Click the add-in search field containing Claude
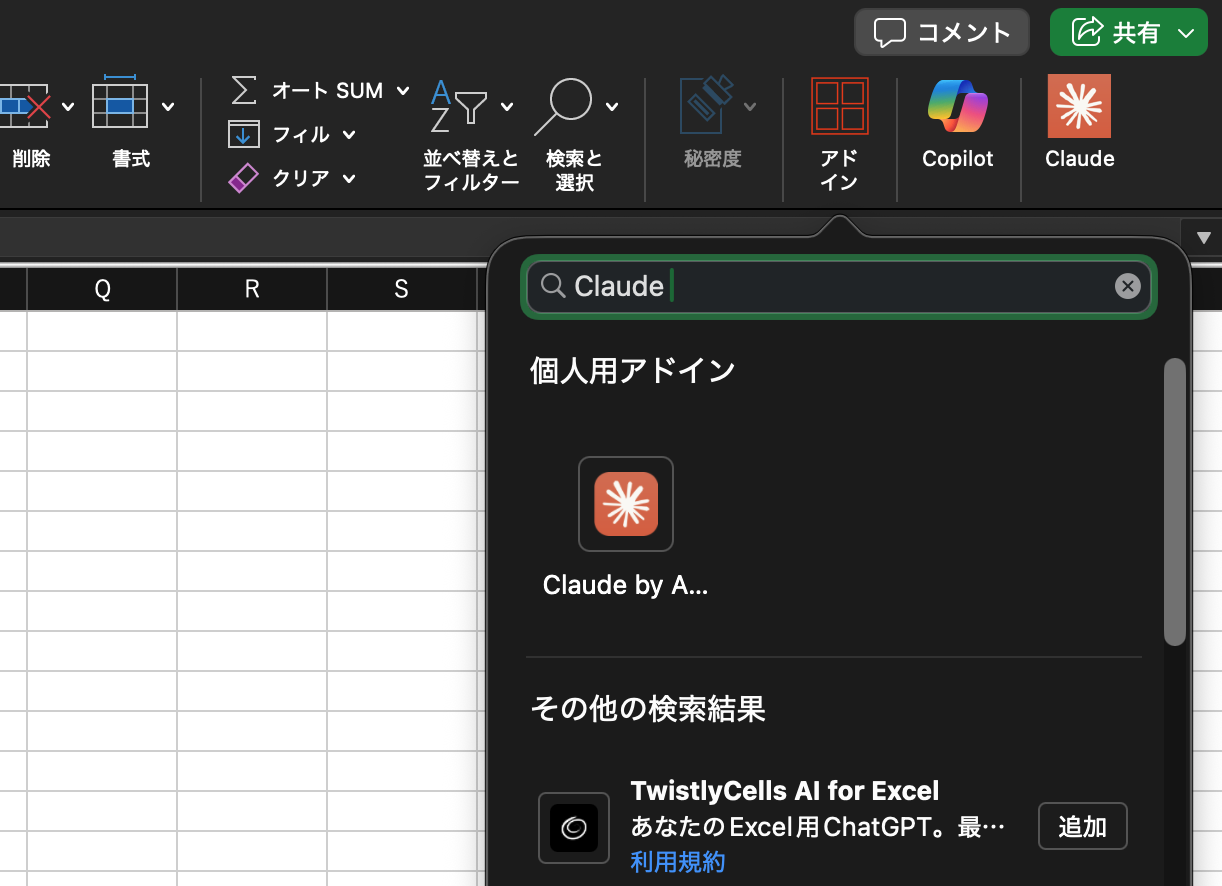Viewport: 1222px width, 886px height. [x=840, y=287]
